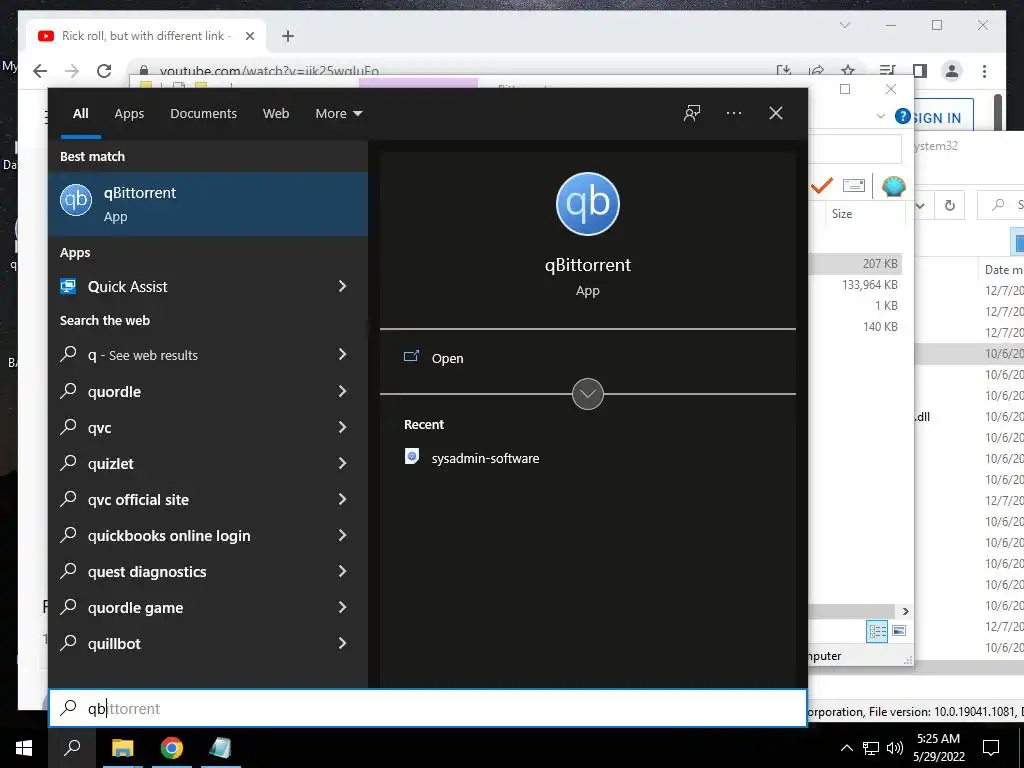The image size is (1024, 768).
Task: Expand quizlet suggestion arrow
Action: point(342,463)
